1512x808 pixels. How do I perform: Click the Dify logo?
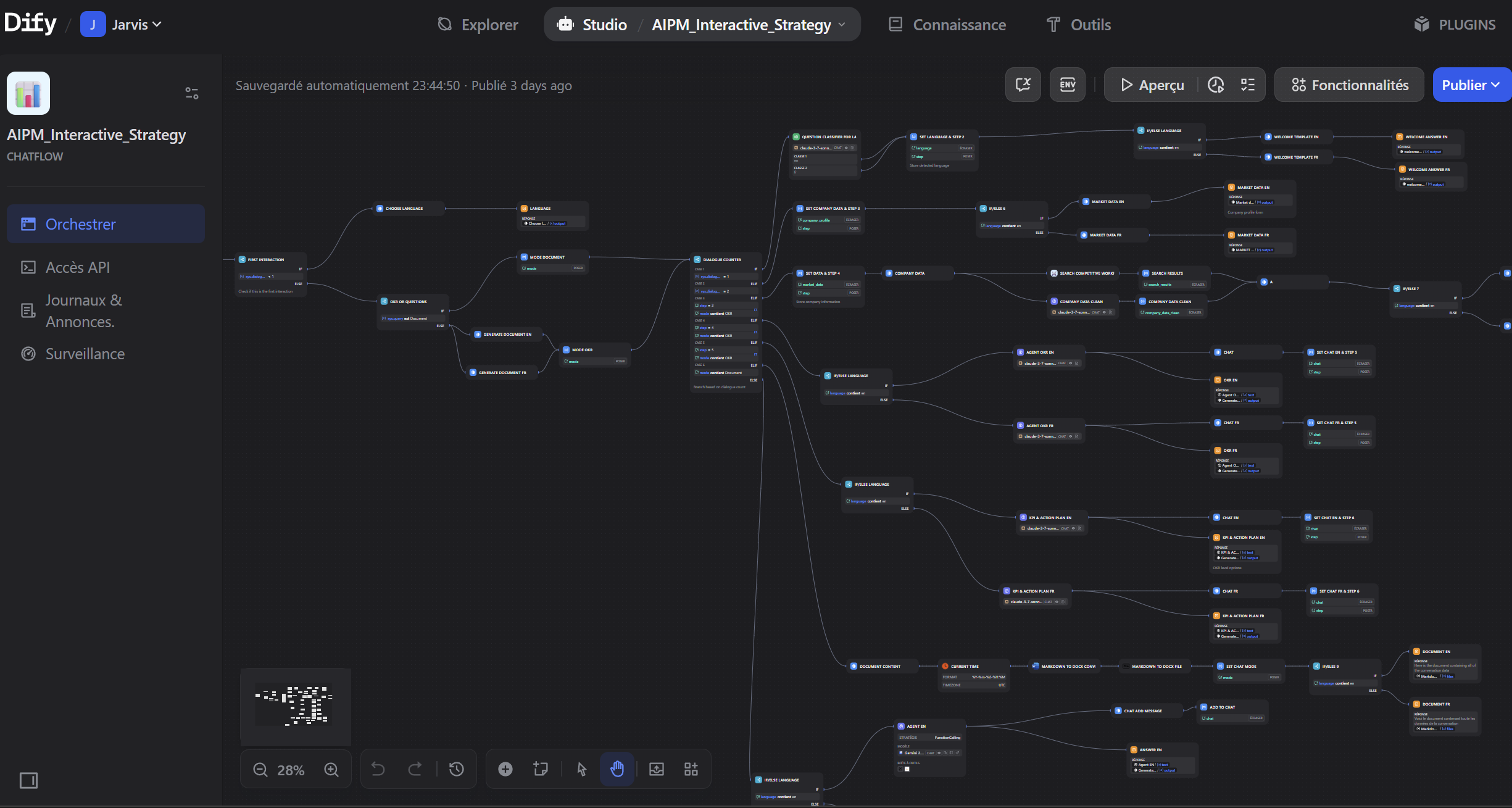coord(30,24)
